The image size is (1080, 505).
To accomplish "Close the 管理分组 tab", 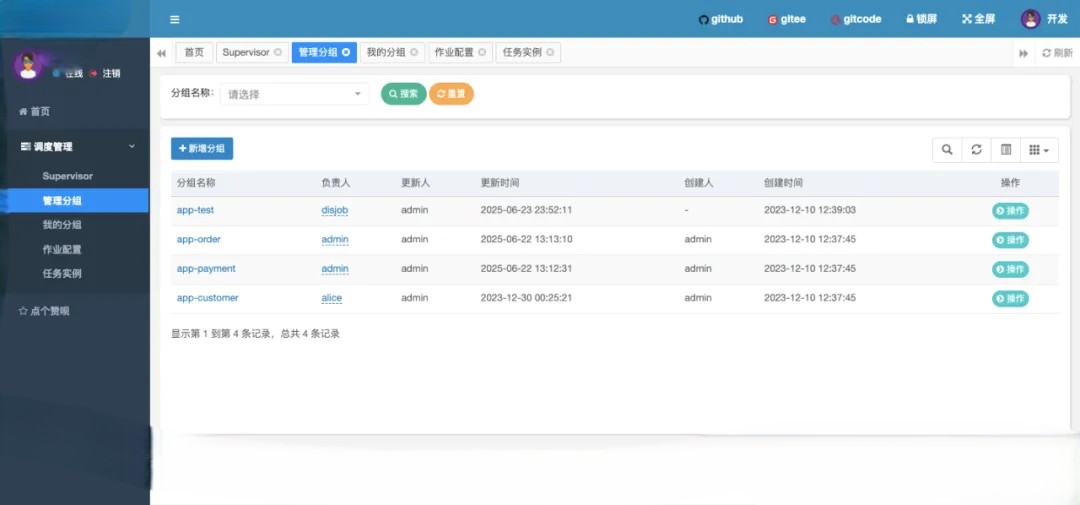I will 346,52.
